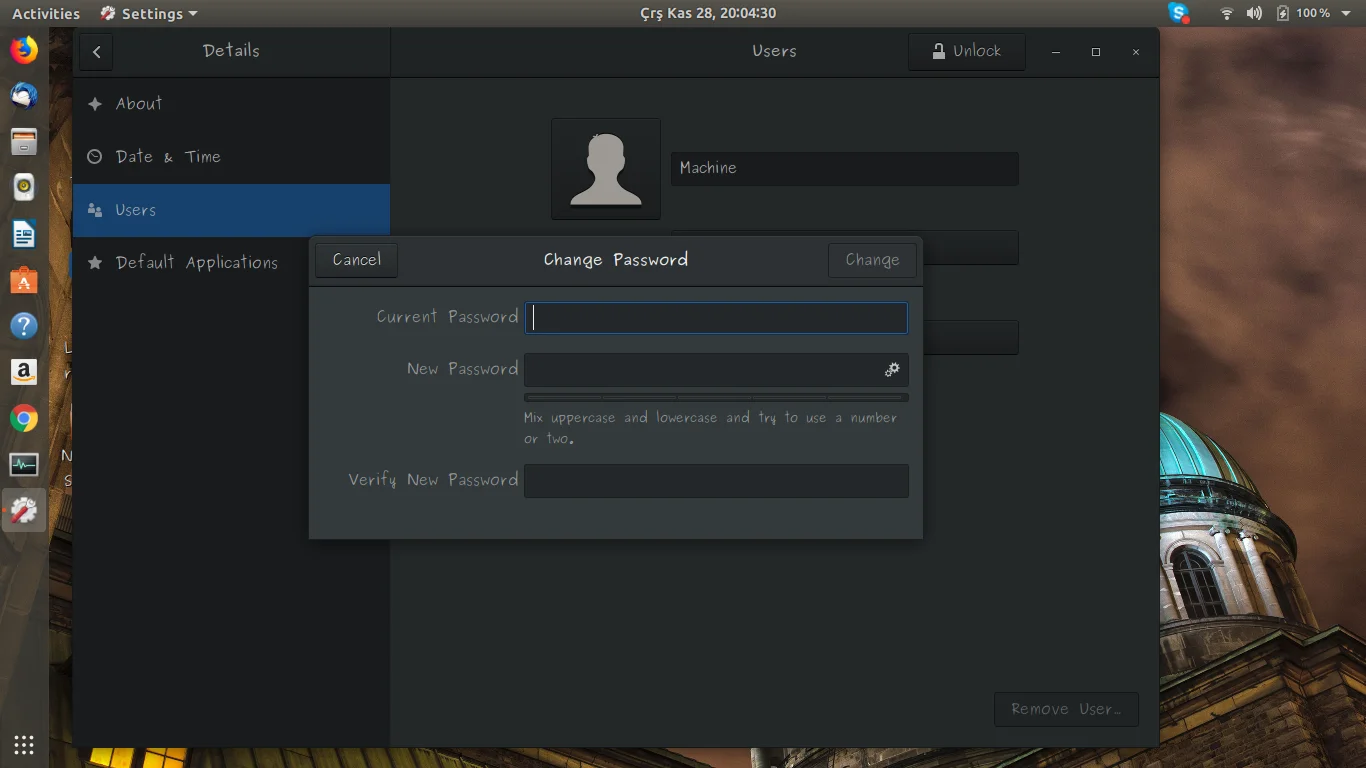The width and height of the screenshot is (1366, 768).
Task: Open the Settings app menu dropdown
Action: tap(149, 13)
